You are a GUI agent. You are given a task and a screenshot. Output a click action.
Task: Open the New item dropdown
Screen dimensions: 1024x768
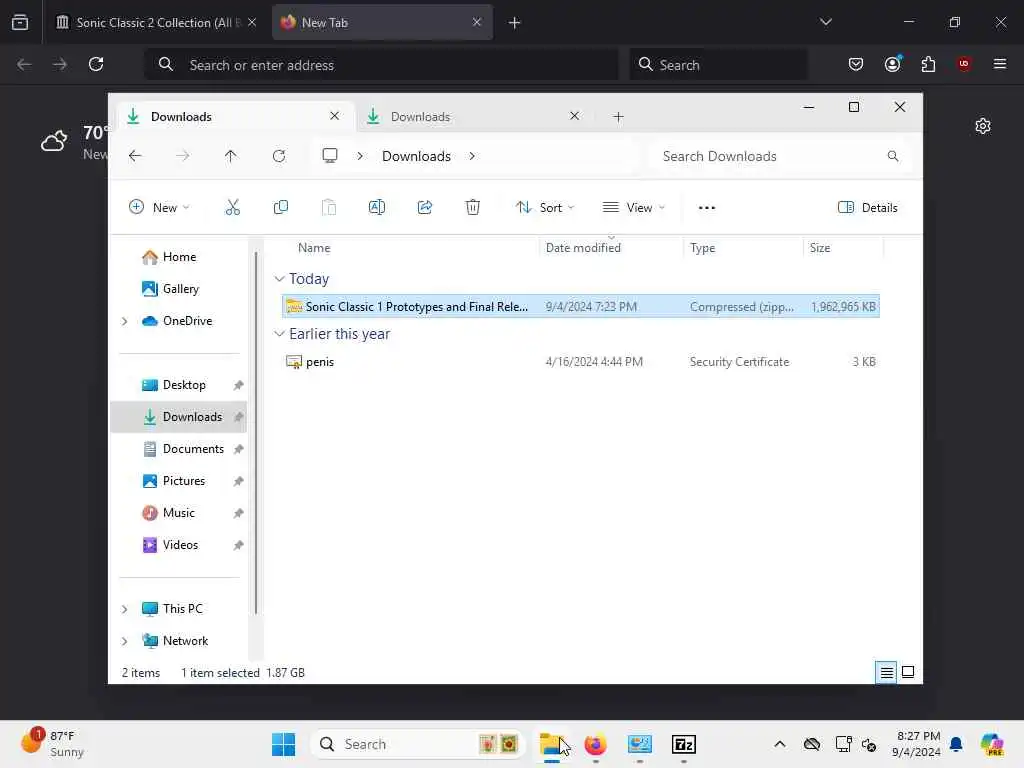tap(159, 208)
